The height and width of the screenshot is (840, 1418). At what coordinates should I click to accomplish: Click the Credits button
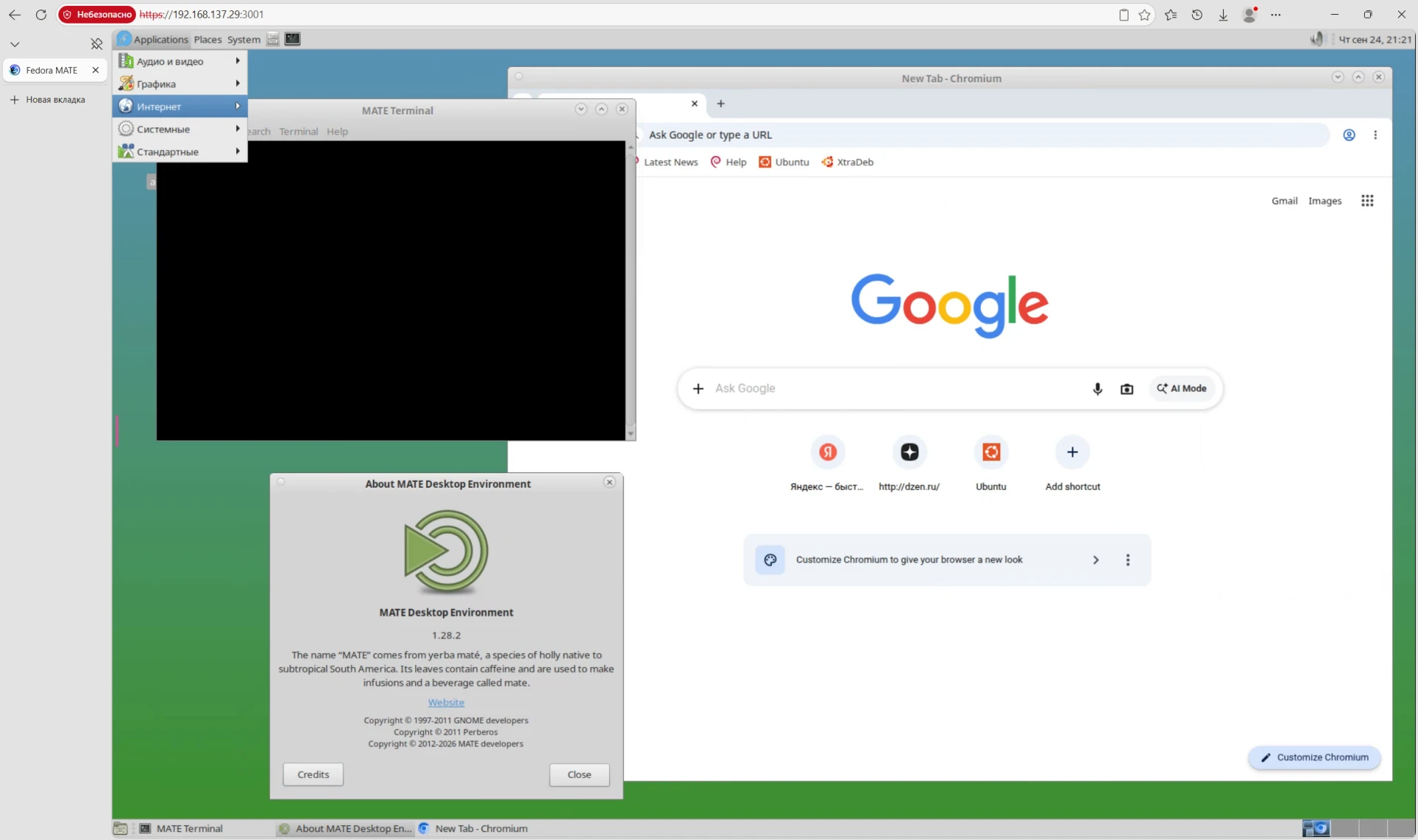[313, 774]
